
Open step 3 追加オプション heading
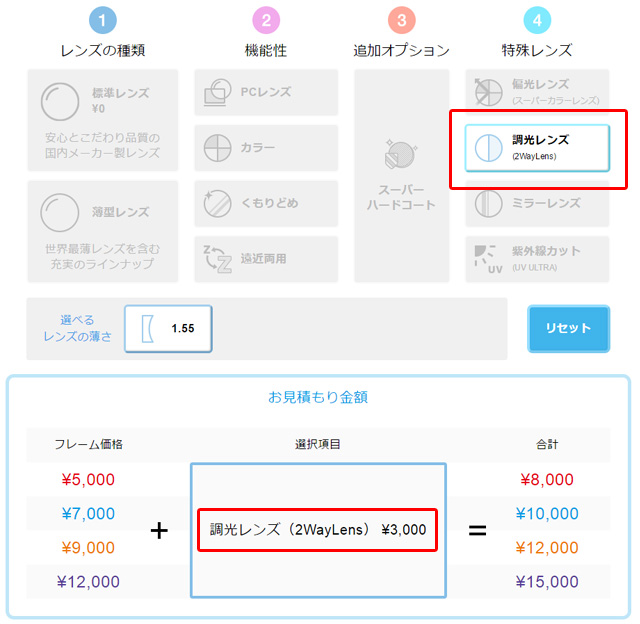(401, 51)
